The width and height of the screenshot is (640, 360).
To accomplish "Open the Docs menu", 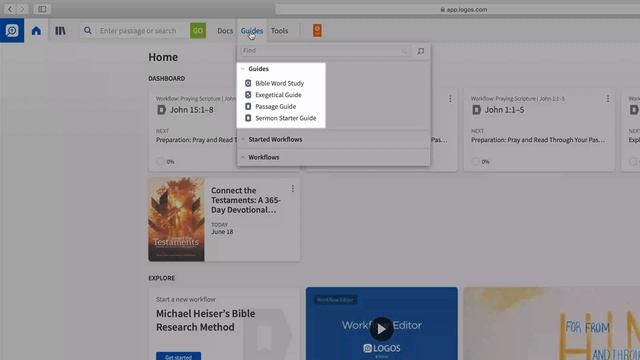I will [225, 31].
